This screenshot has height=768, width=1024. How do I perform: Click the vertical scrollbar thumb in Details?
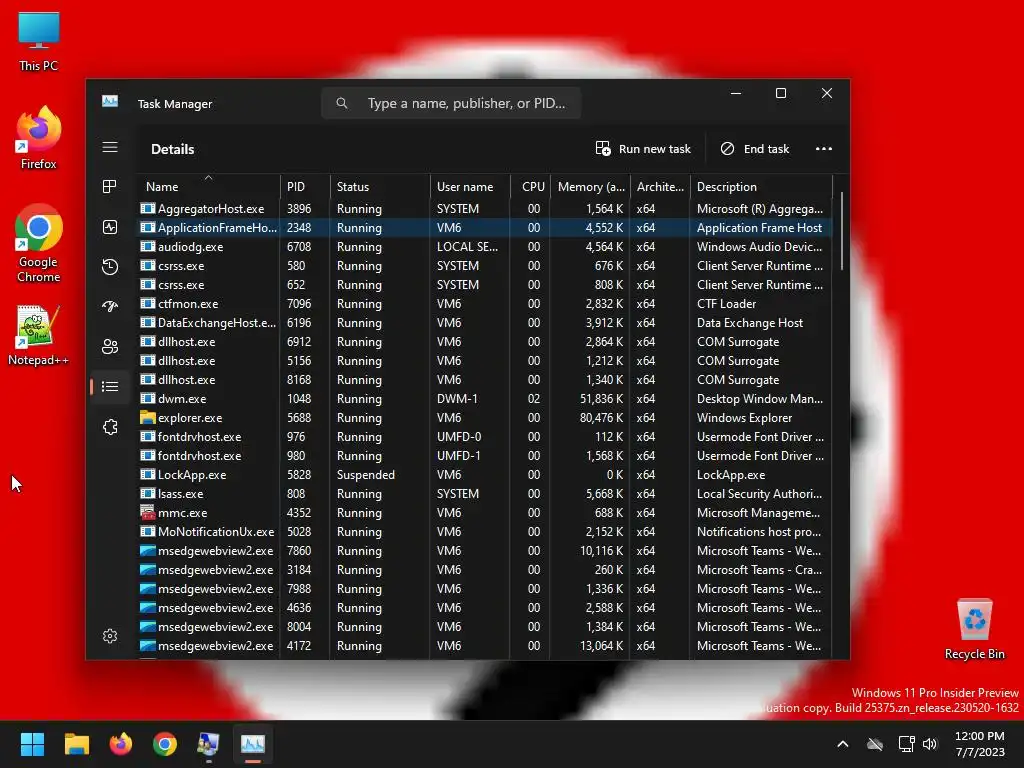pyautogui.click(x=841, y=231)
